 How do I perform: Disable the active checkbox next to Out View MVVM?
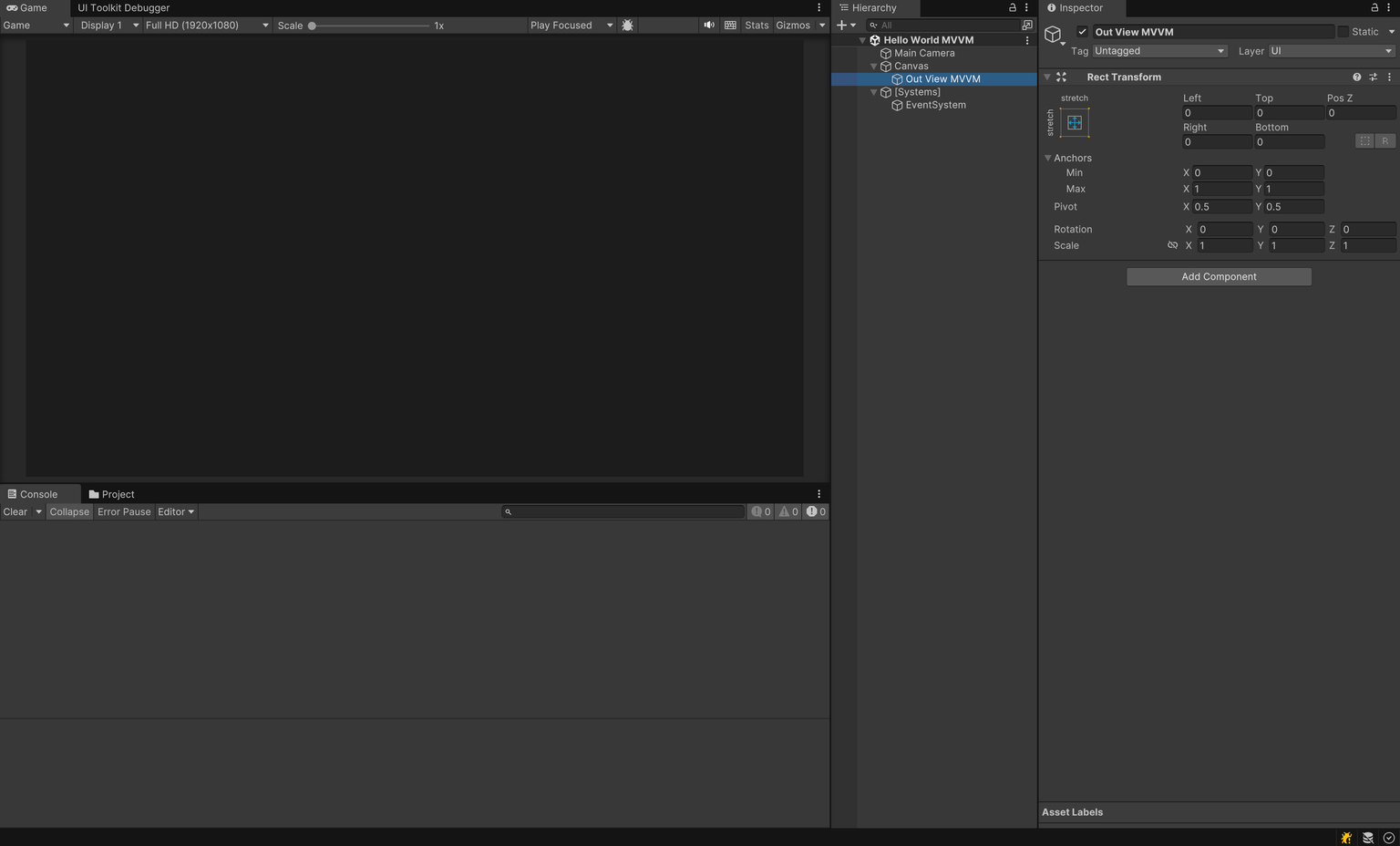pos(1081,30)
